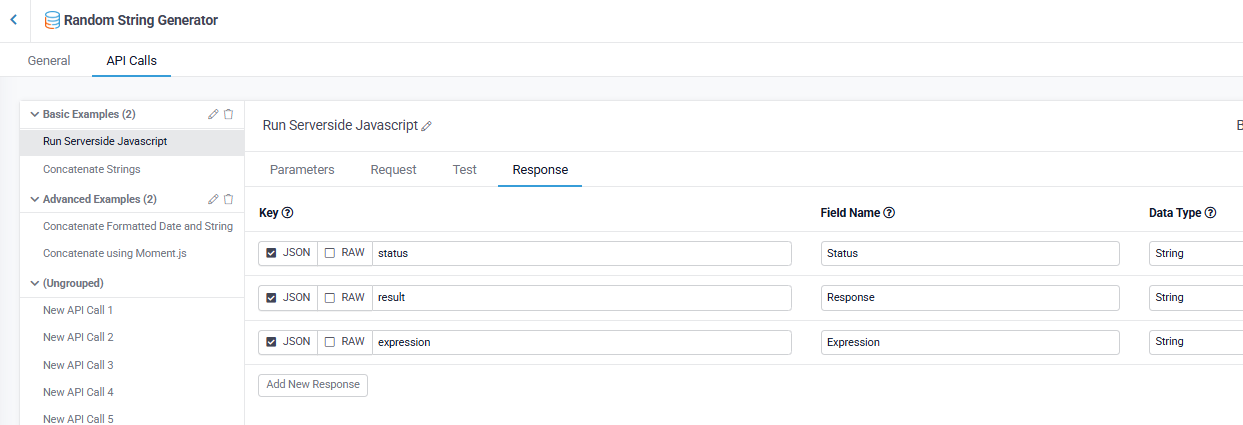Screen dimensions: 1243x425
Task: Rename Run Serverside Javascript via pencil icon
Action: [427, 127]
